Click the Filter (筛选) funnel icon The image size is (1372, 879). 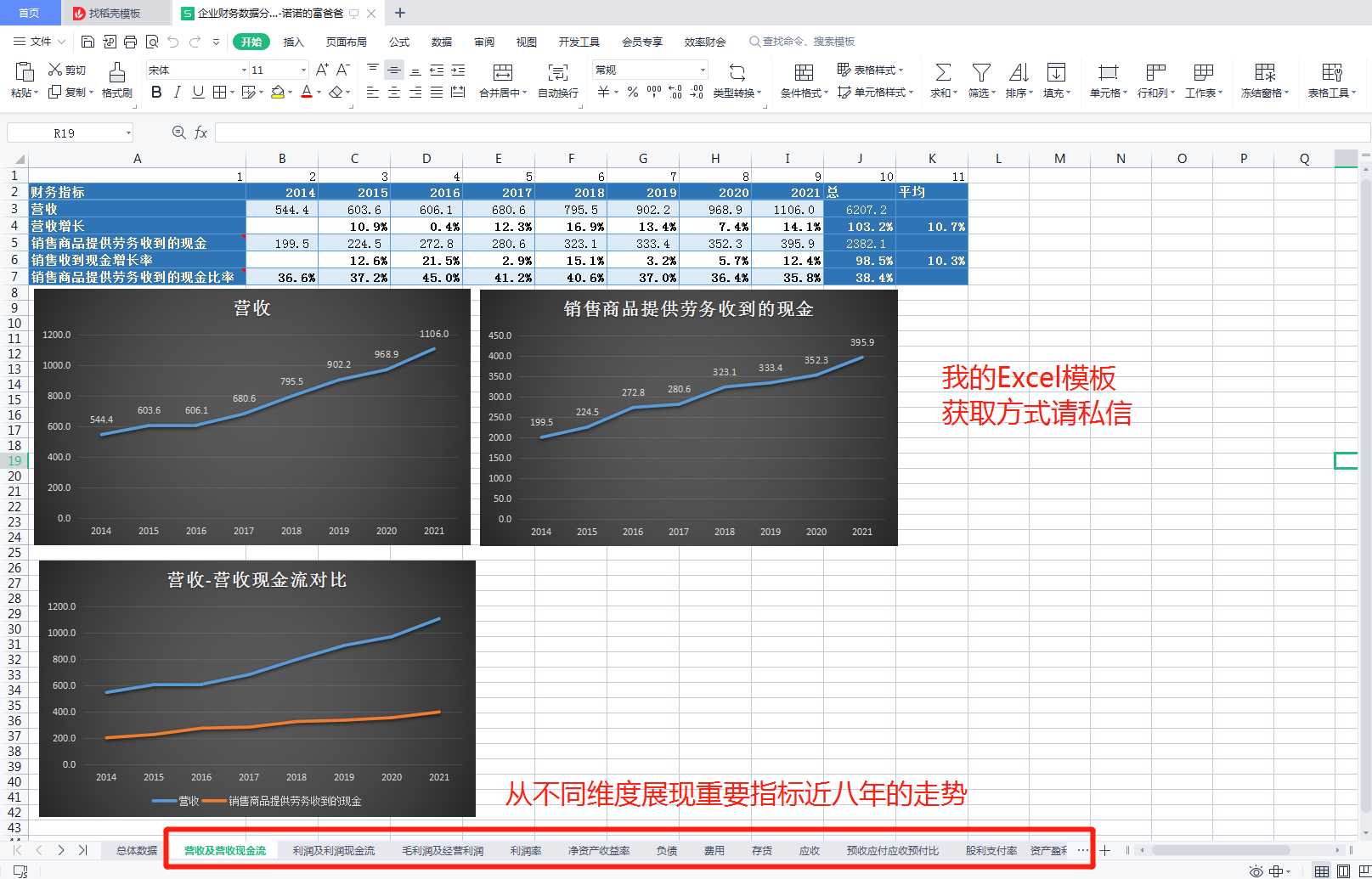[981, 72]
